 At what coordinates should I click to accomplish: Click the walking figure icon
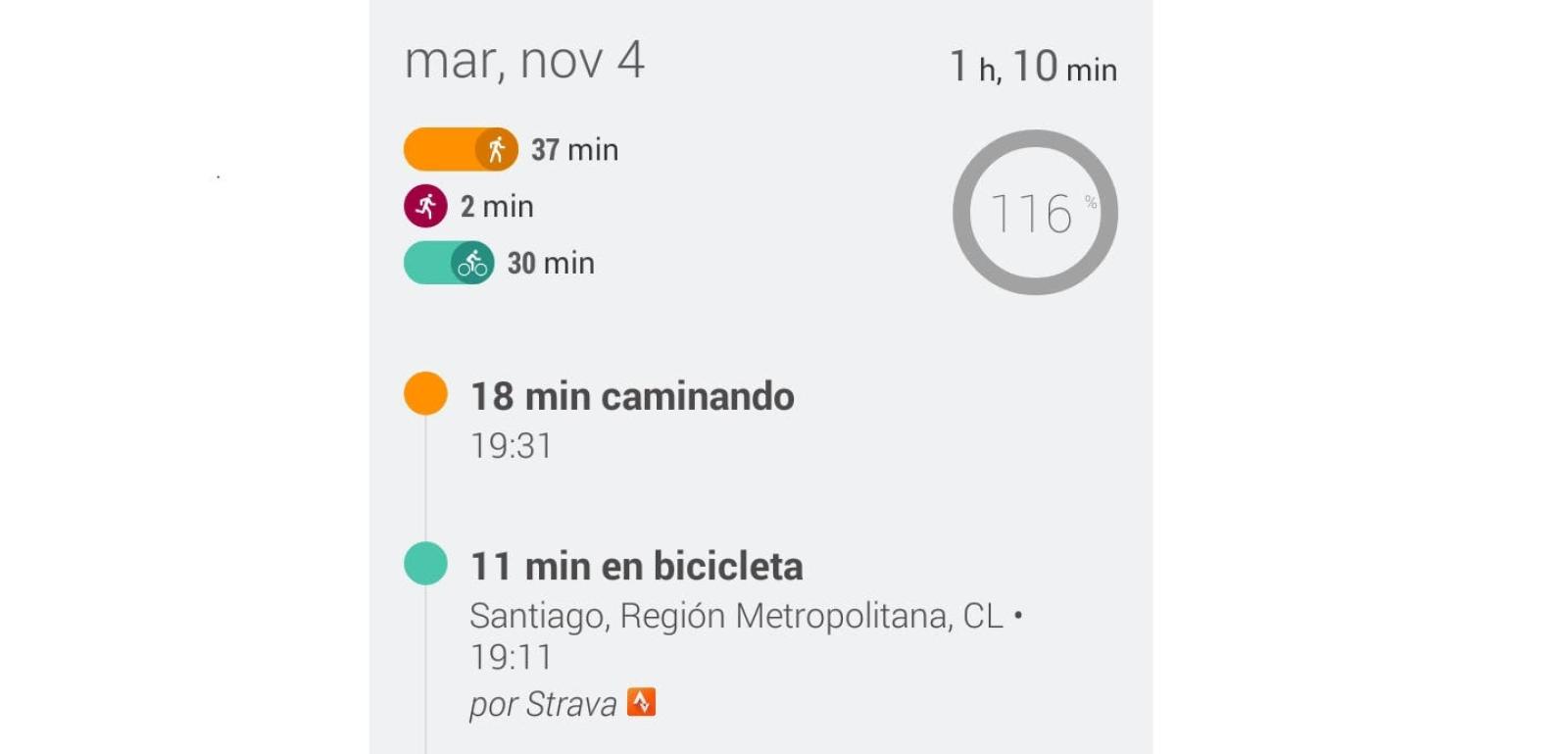coord(497,150)
